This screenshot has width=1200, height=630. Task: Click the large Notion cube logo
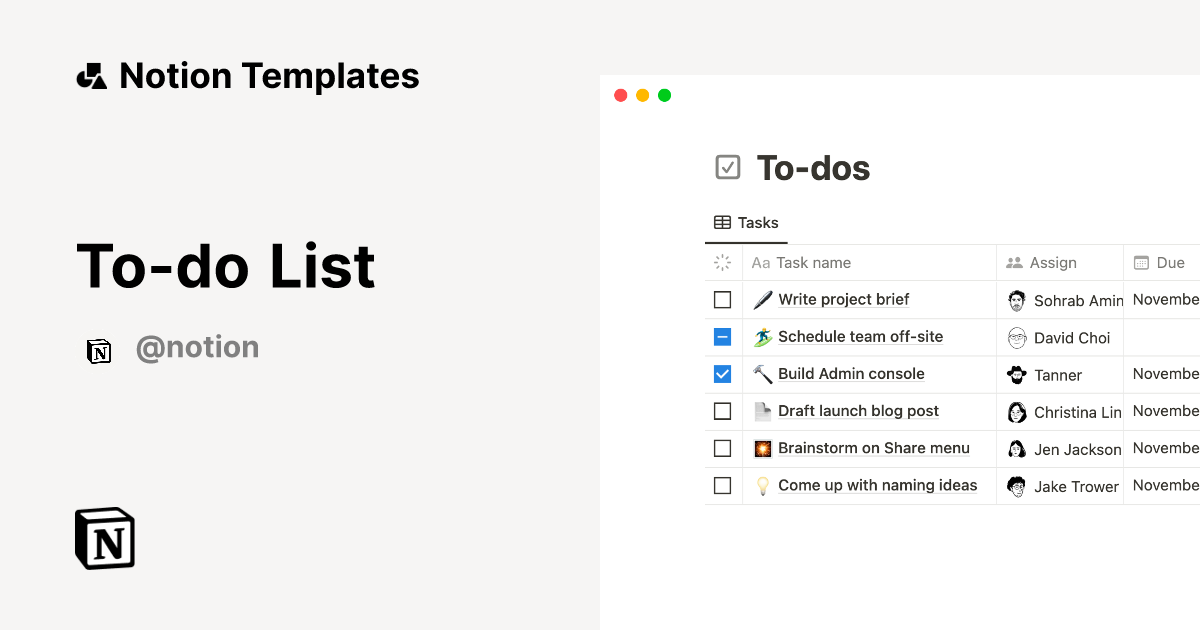point(105,538)
